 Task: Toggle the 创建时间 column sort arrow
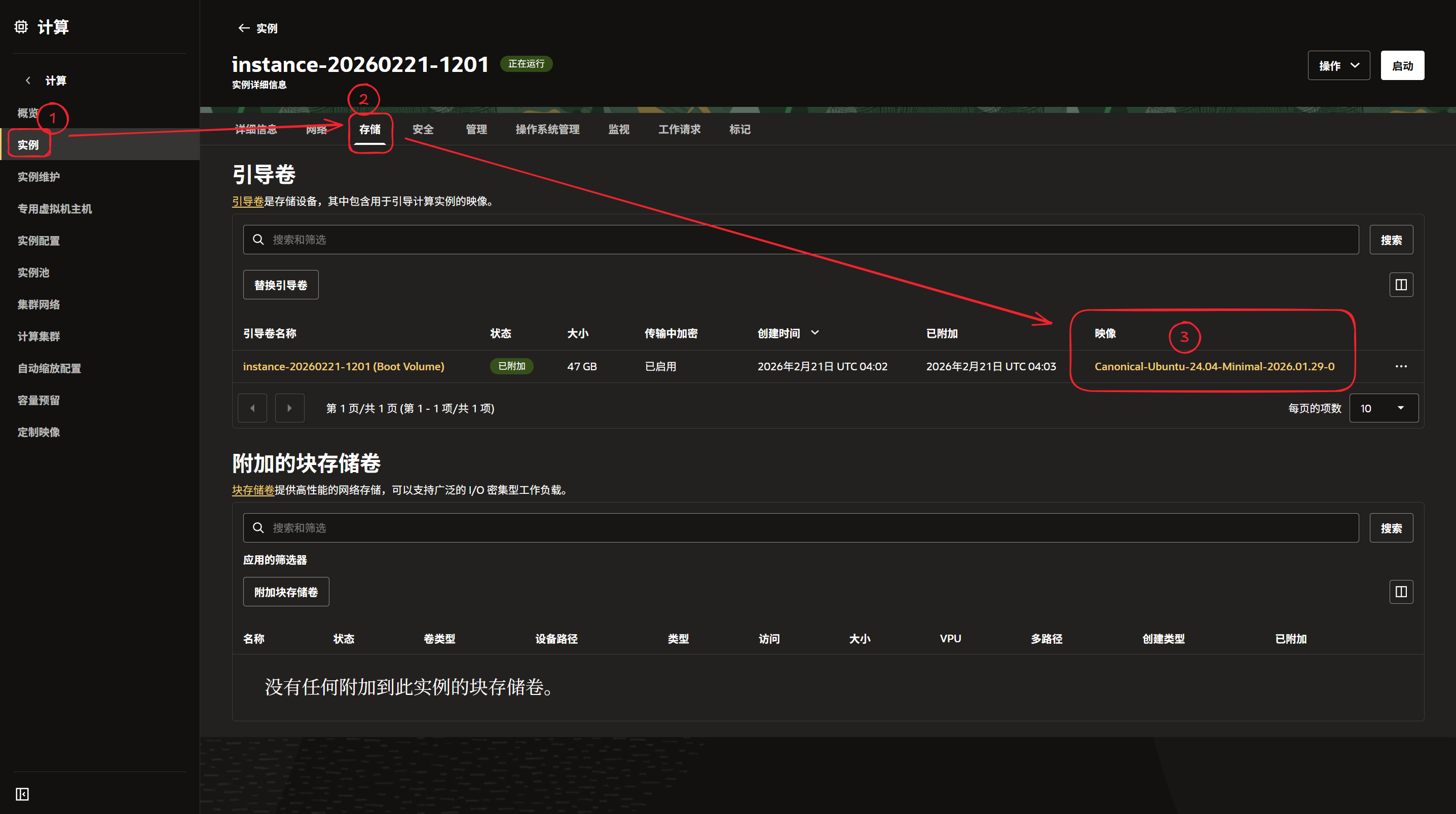(814, 333)
